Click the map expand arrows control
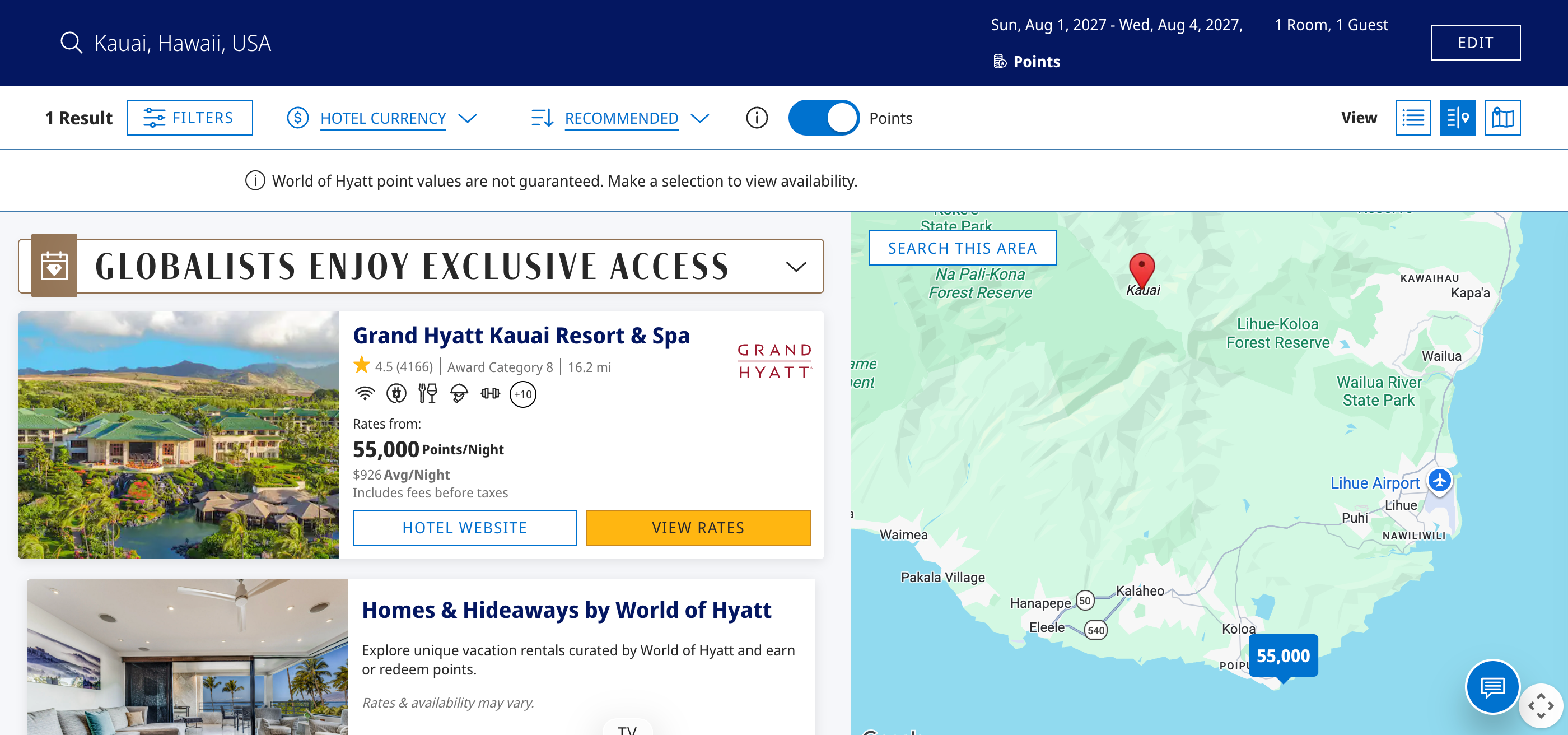Viewport: 1568px width, 735px height. coord(1540,706)
